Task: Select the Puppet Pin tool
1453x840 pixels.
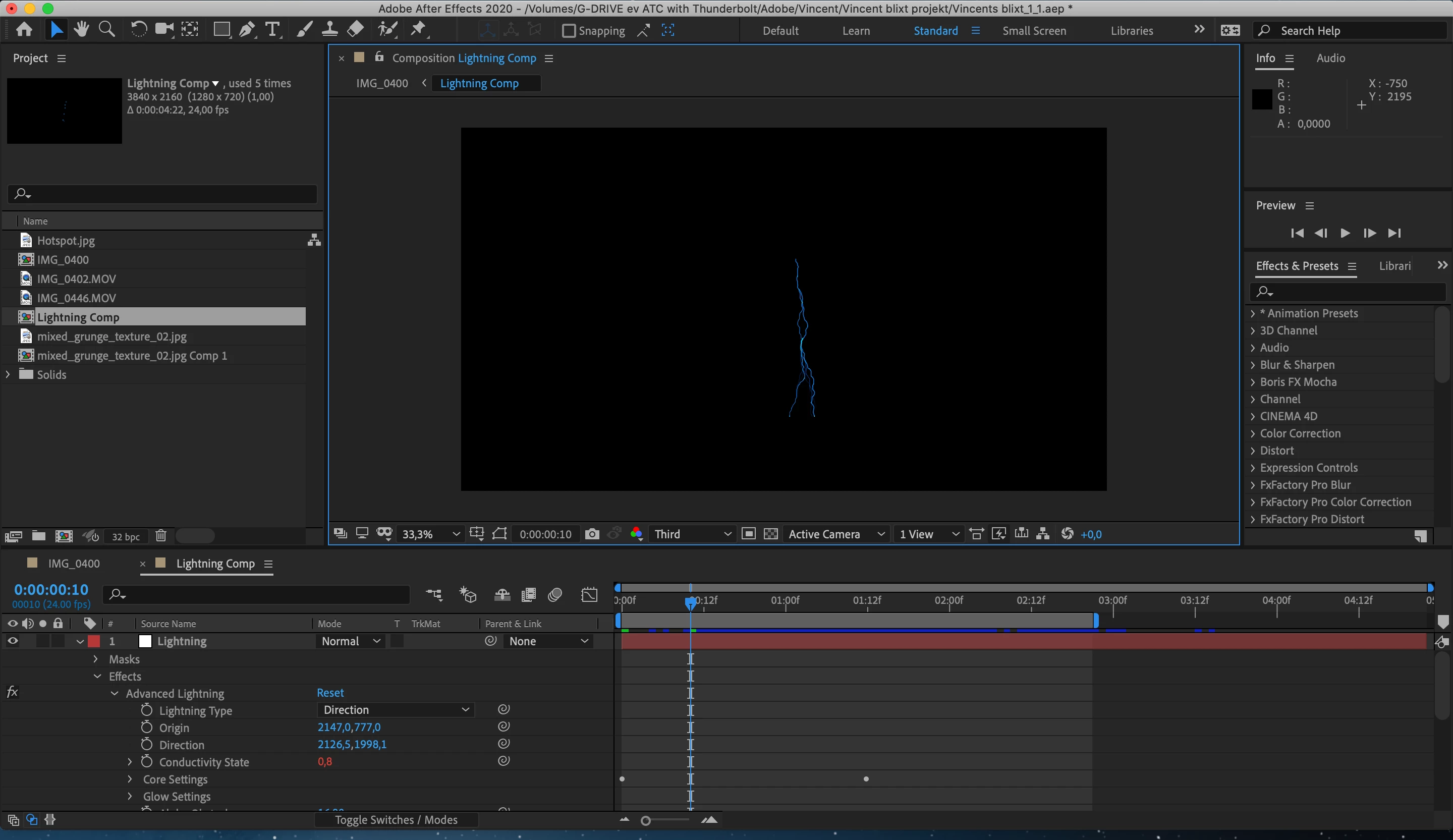Action: [418, 29]
